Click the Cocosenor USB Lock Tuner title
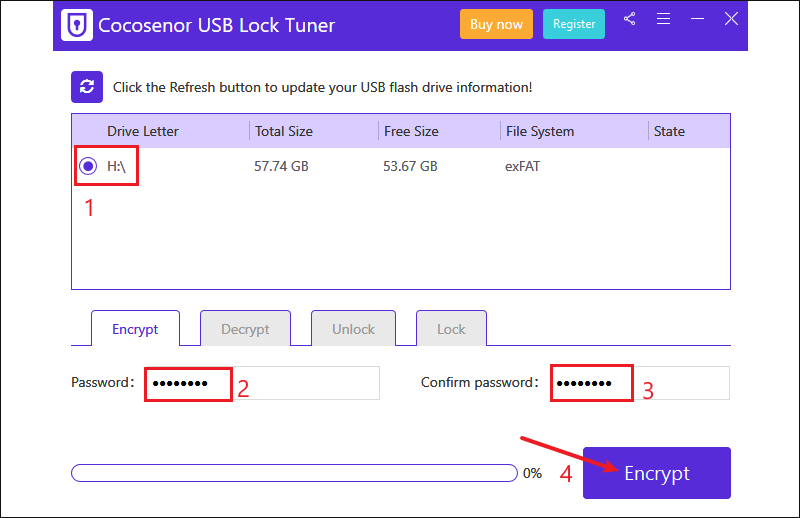The width and height of the screenshot is (800, 518). [216, 25]
